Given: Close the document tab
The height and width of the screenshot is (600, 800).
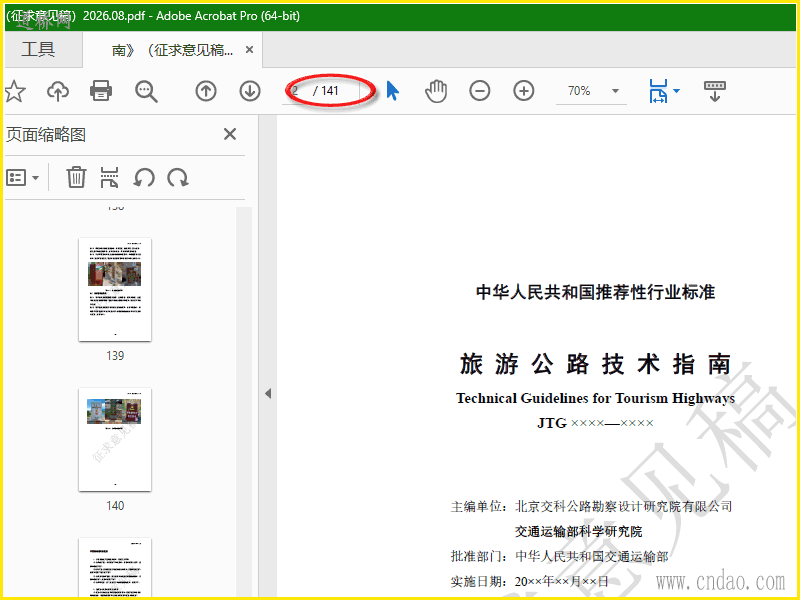Looking at the screenshot, I should [249, 49].
